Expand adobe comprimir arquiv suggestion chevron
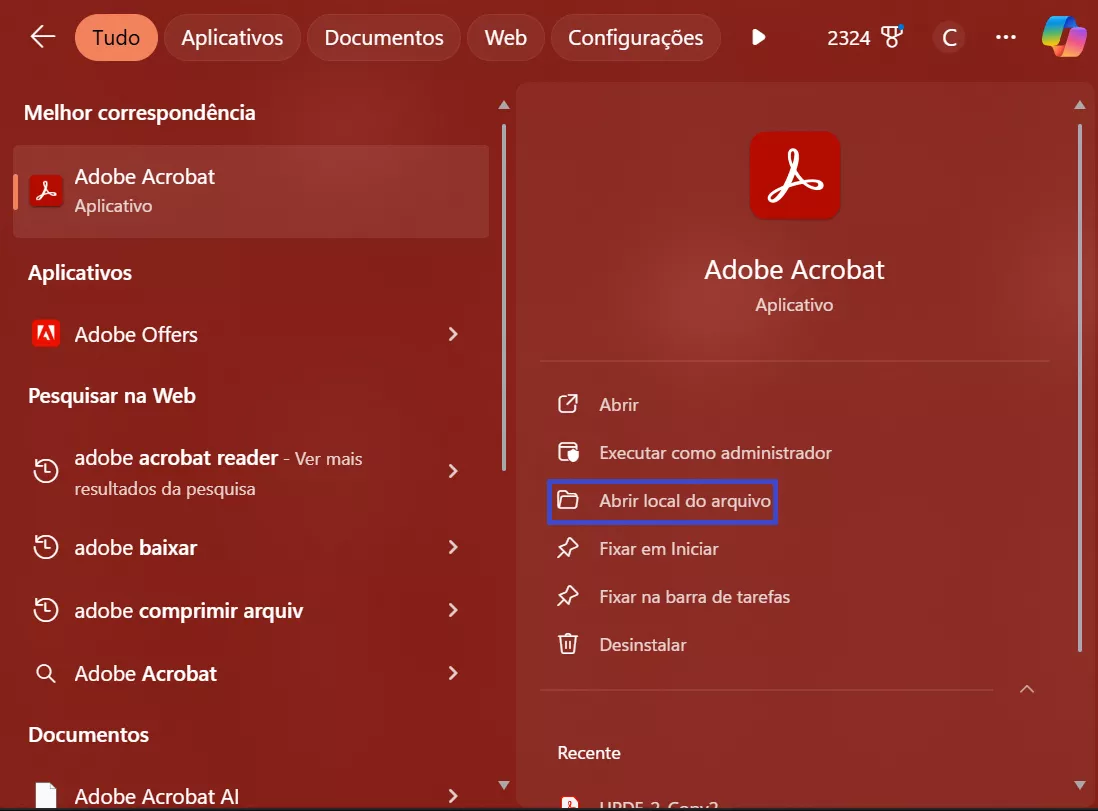The height and width of the screenshot is (811, 1098). coord(453,610)
